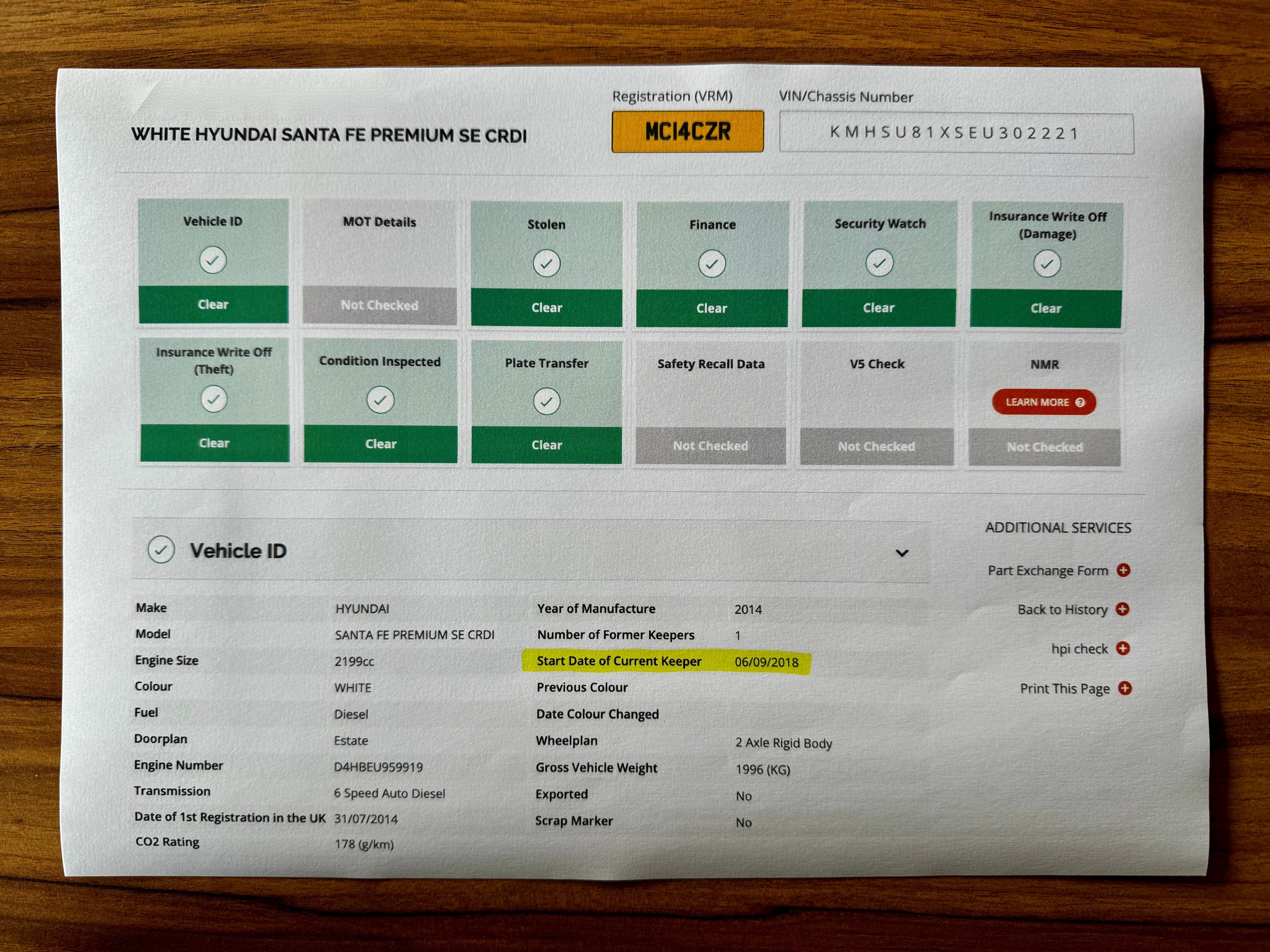Screen dimensions: 1270x952
Task: Click the Additional Services heading
Action: (1058, 528)
